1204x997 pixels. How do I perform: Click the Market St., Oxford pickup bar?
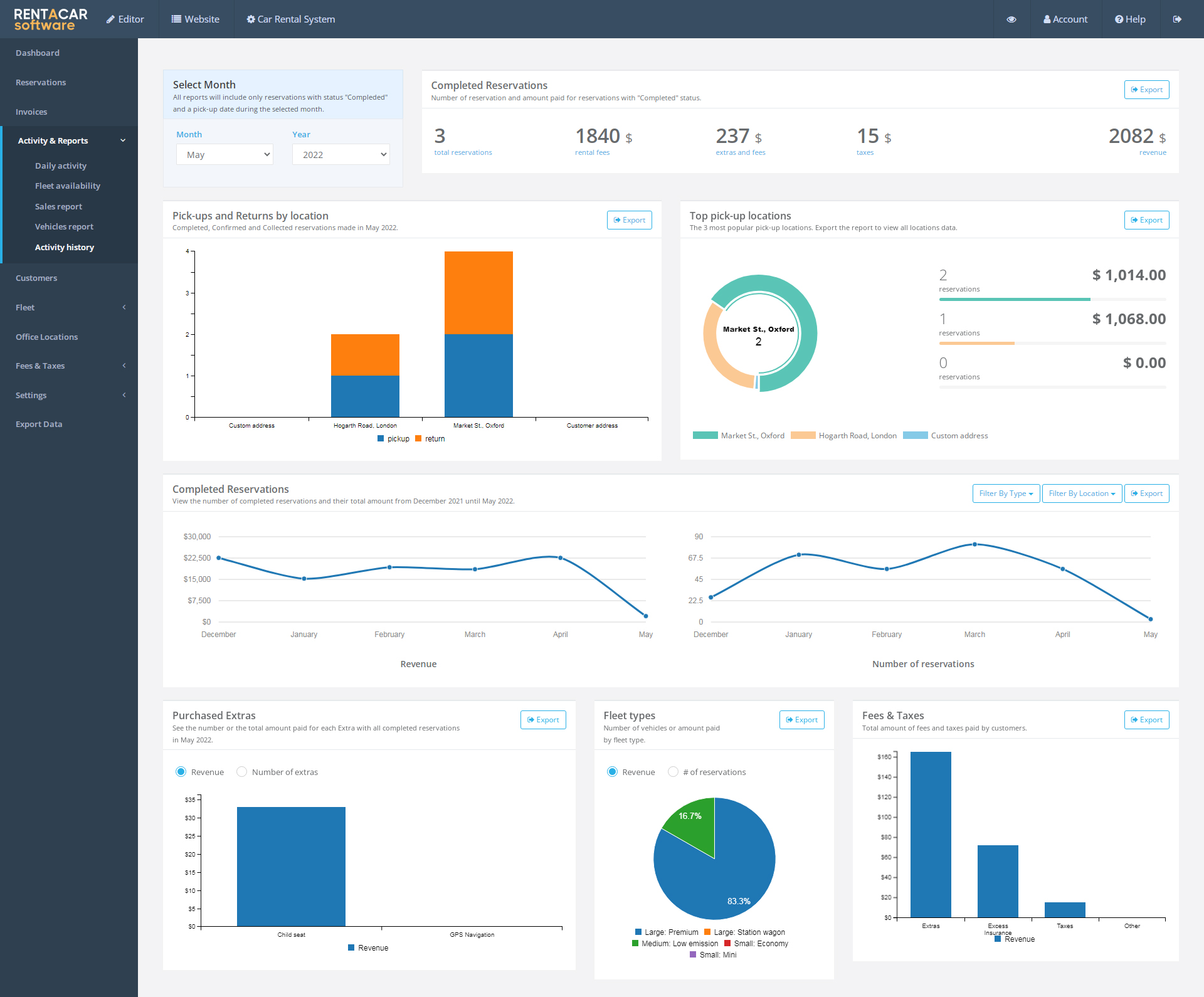point(478,375)
